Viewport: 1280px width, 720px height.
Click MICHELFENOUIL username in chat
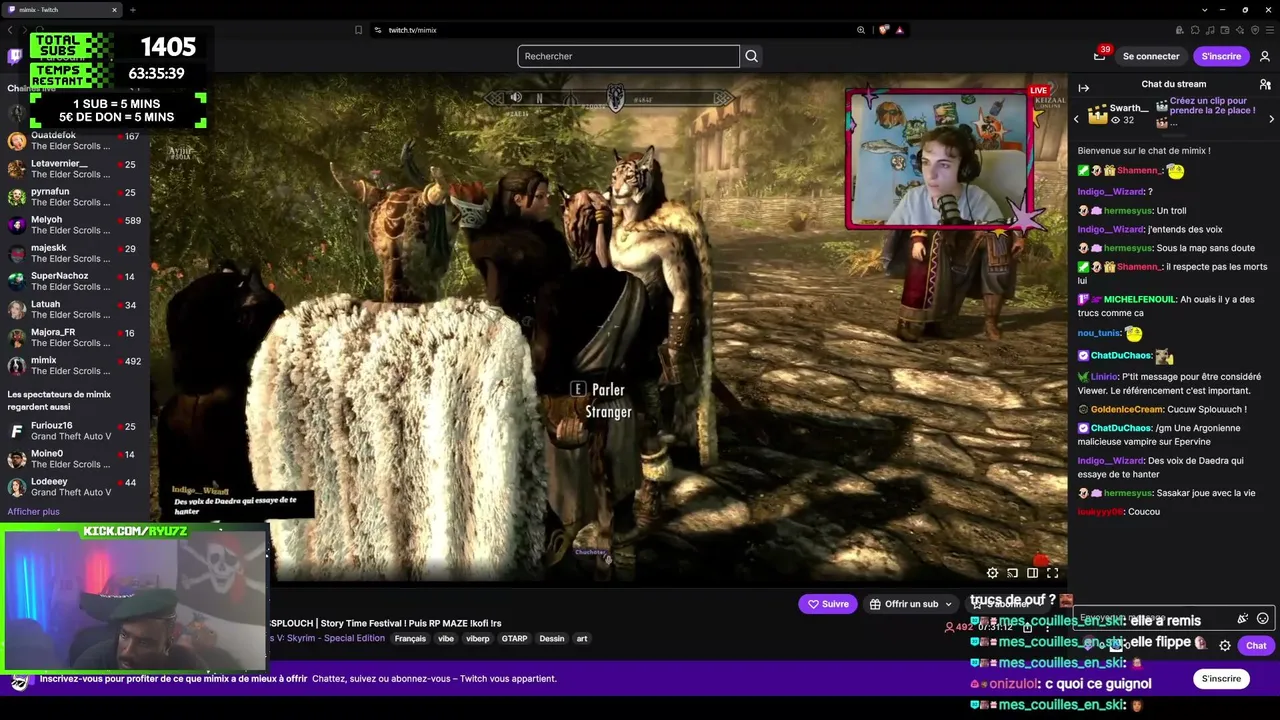(x=1139, y=300)
